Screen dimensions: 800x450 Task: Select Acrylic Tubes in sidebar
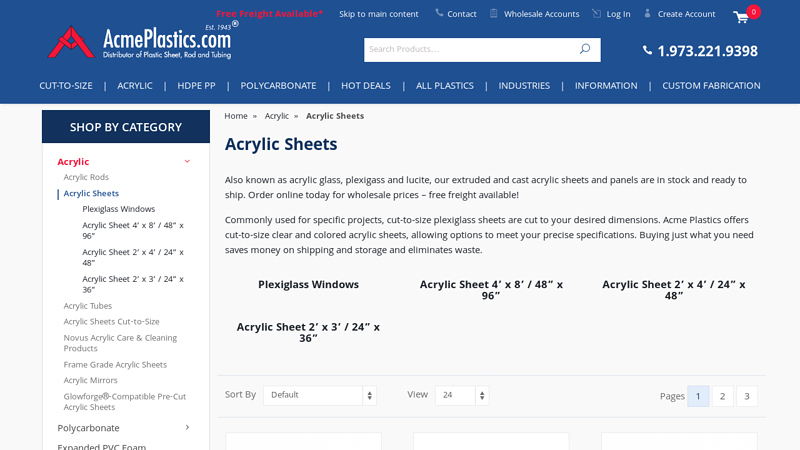pyautogui.click(x=88, y=306)
